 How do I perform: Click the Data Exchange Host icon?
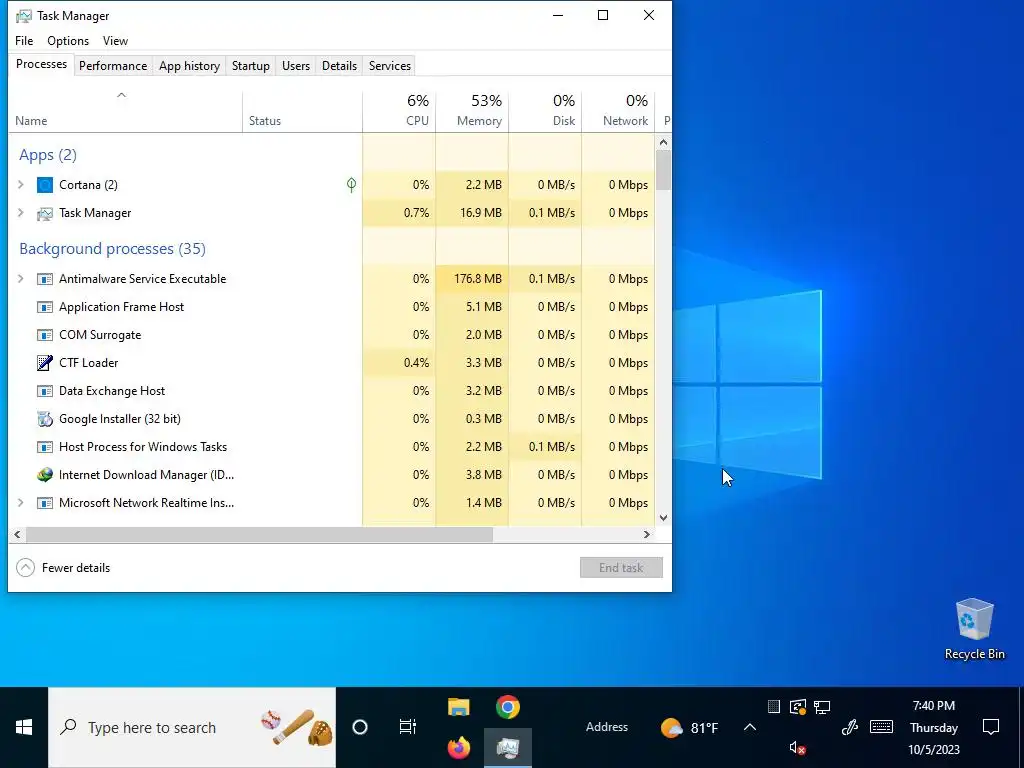(44, 391)
